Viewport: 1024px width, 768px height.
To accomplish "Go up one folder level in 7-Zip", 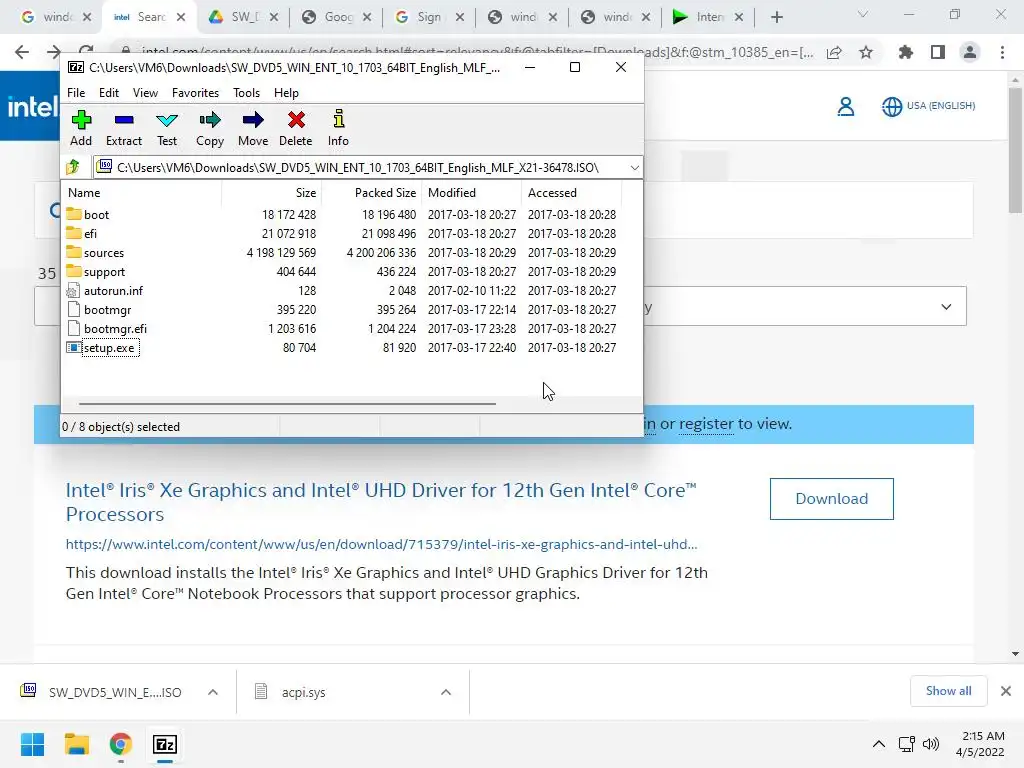I will 73,167.
